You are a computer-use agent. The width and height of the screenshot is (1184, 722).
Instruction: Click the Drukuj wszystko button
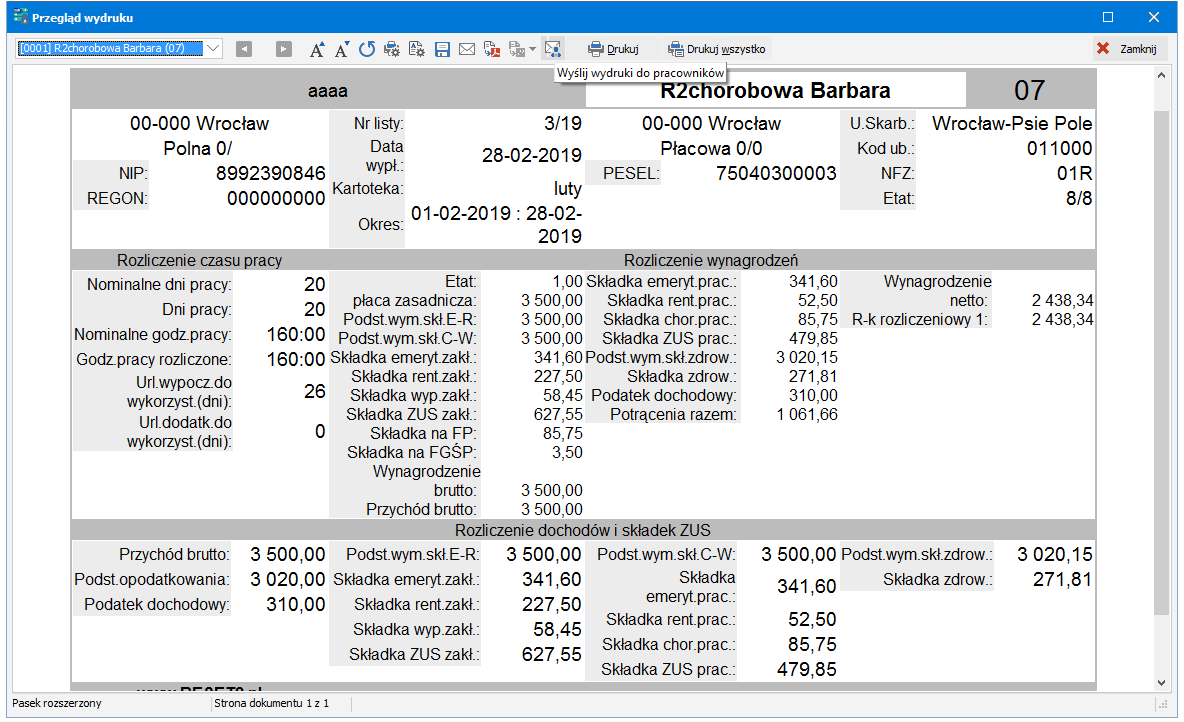(x=717, y=48)
